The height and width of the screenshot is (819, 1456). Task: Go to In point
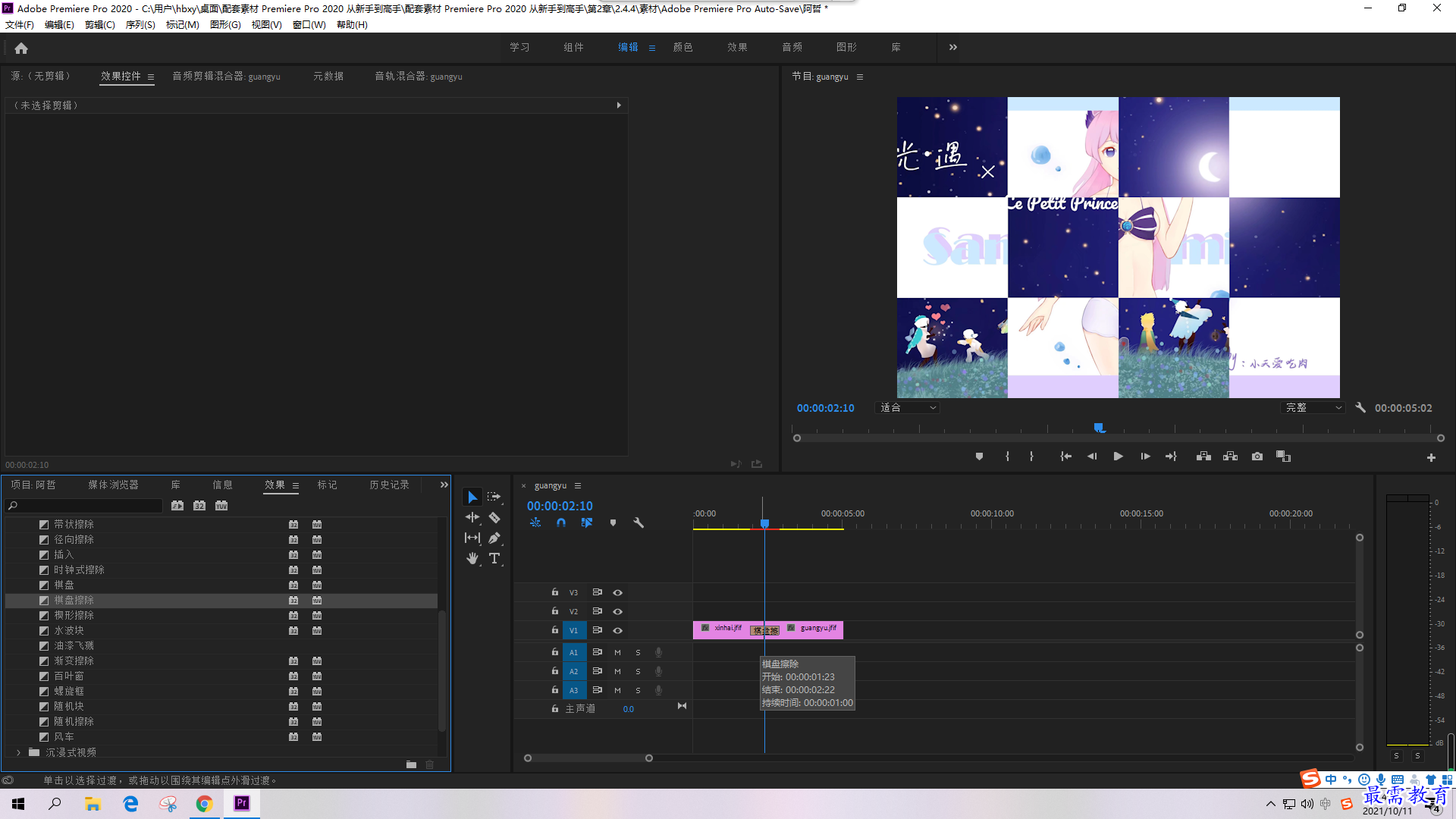(x=1065, y=457)
